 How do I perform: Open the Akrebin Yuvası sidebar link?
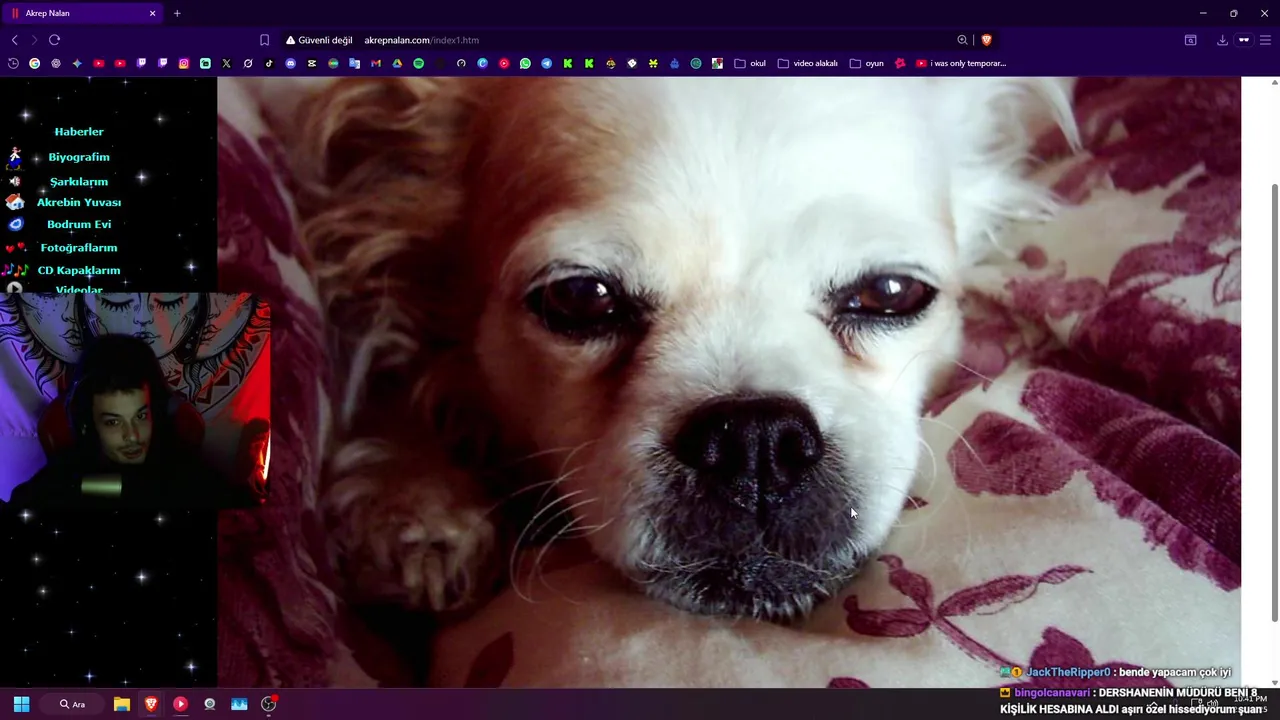79,202
